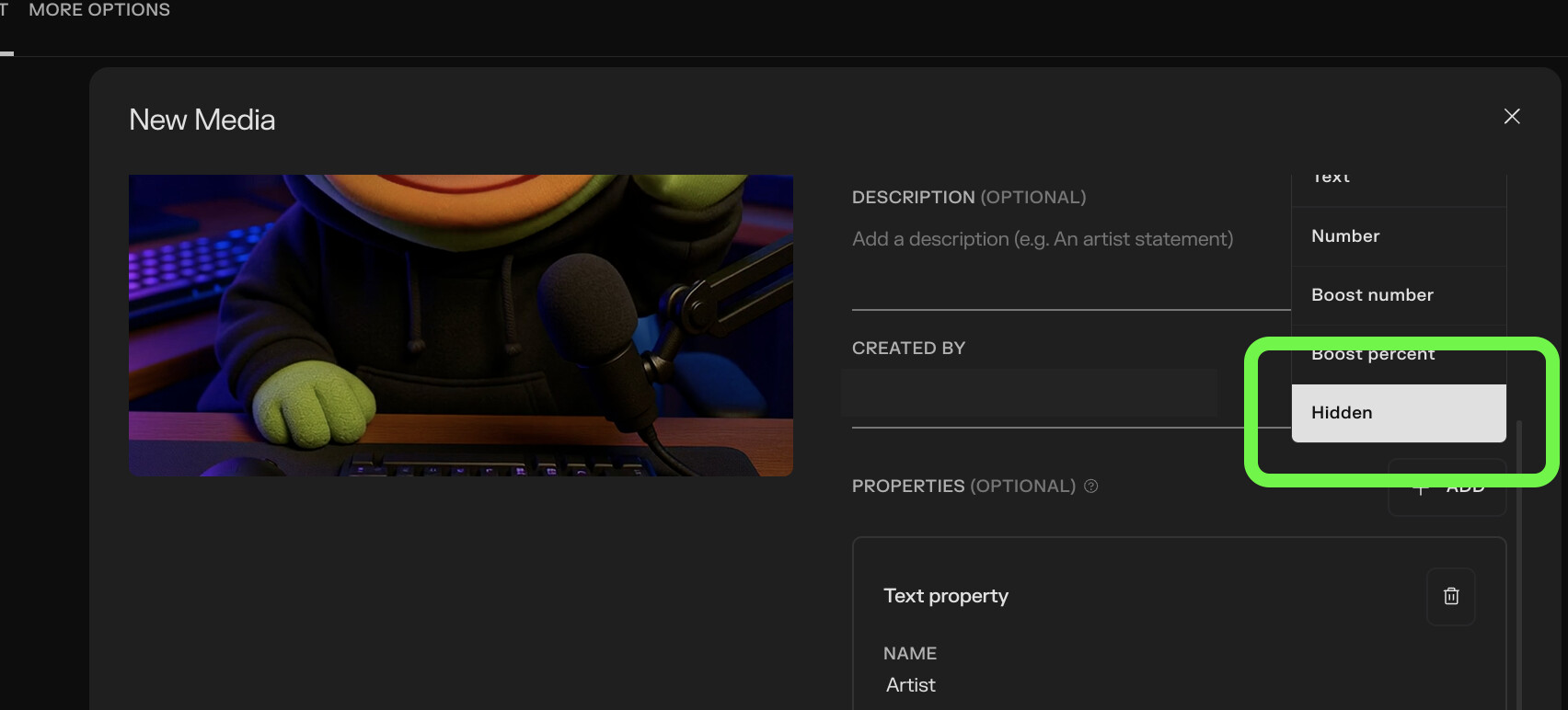Viewport: 1568px width, 710px height.
Task: Switch to the MORE OPTIONS tab
Action: 99,11
